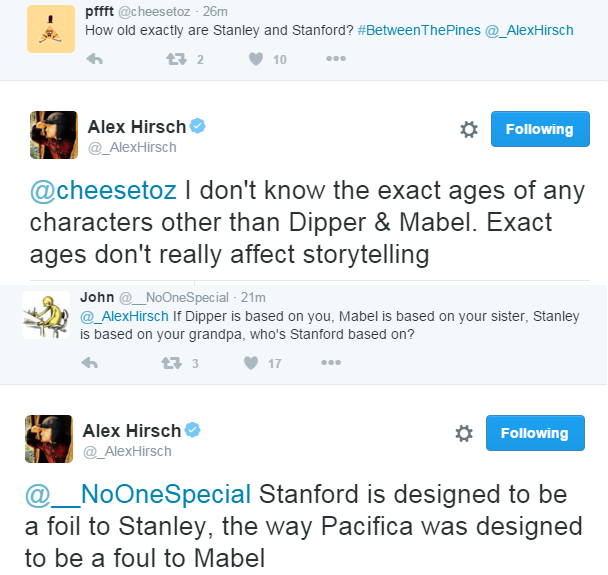Open gear settings menu on first Alex Hirsch tweet
Screen dimensions: 608x575
[468, 129]
